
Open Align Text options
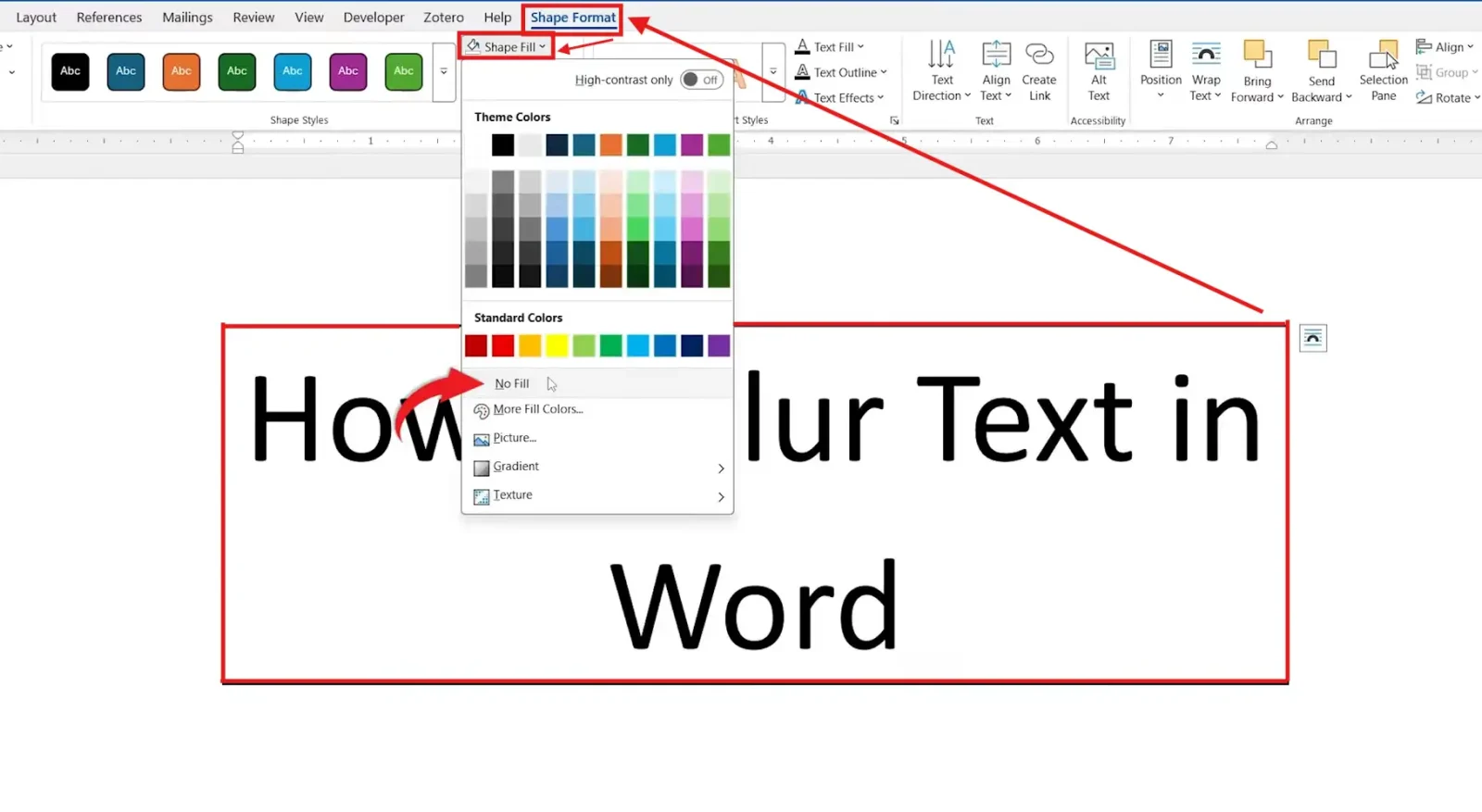(x=996, y=71)
